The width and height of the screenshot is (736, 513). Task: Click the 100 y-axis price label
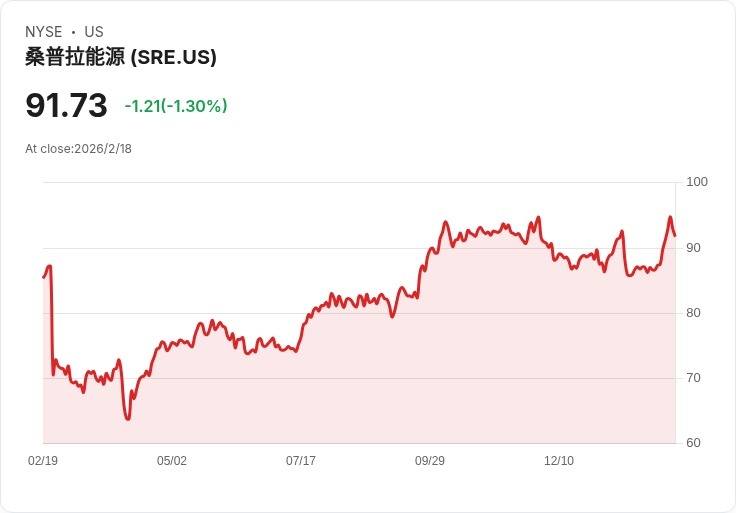[x=697, y=182]
